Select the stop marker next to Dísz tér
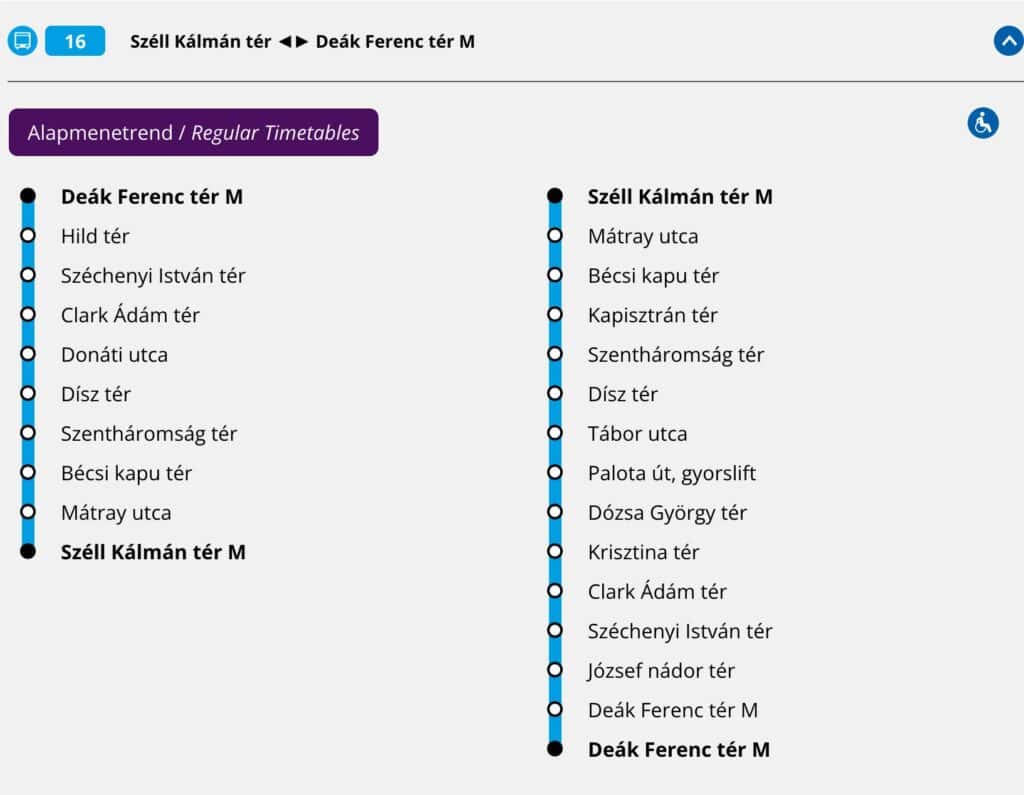The height and width of the screenshot is (795, 1024). click(28, 392)
